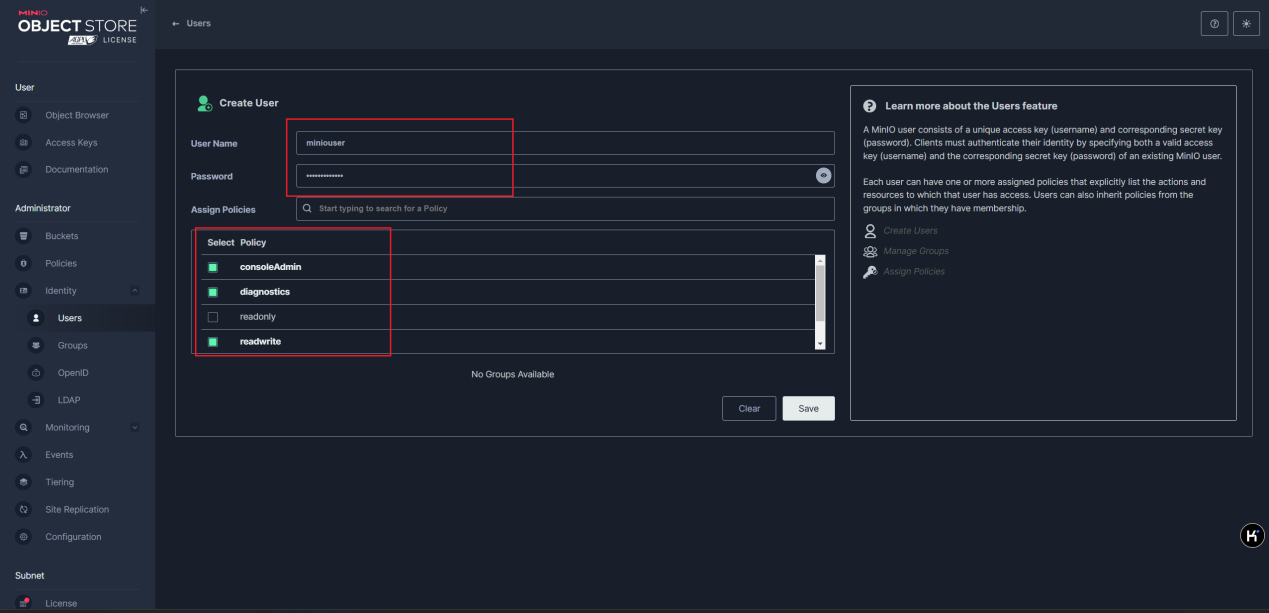The width and height of the screenshot is (1269, 613).
Task: Open the Manage Groups help link
Action: [x=916, y=251]
